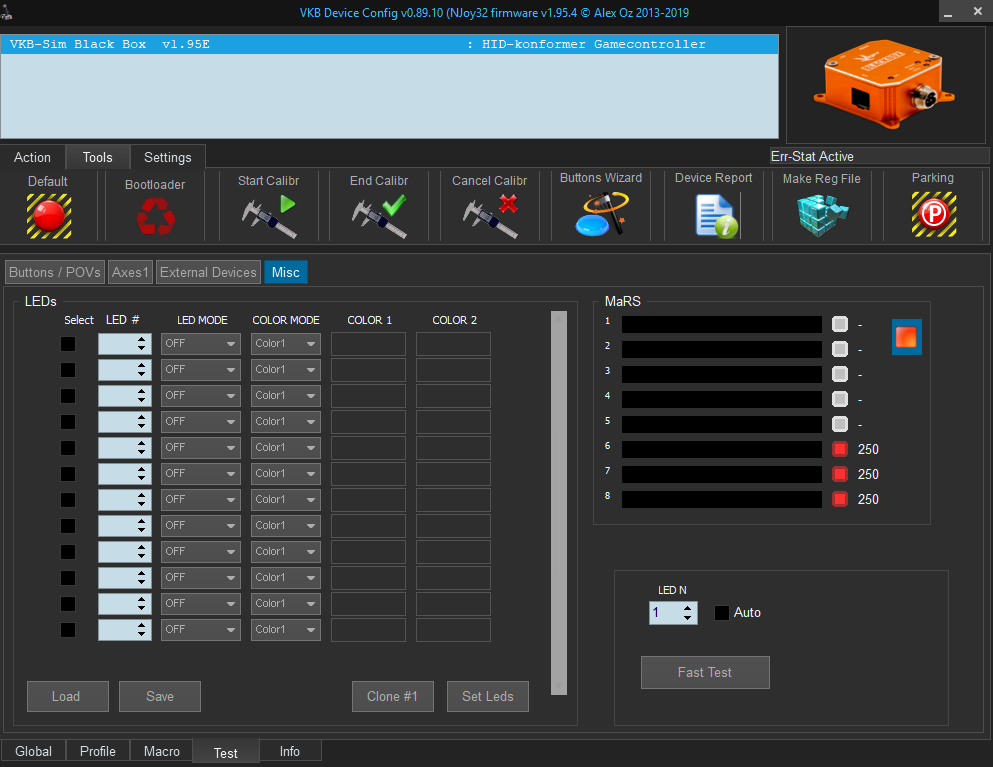This screenshot has height=767, width=993.
Task: Open COLOR MODE dropdown in second row
Action: pyautogui.click(x=286, y=370)
